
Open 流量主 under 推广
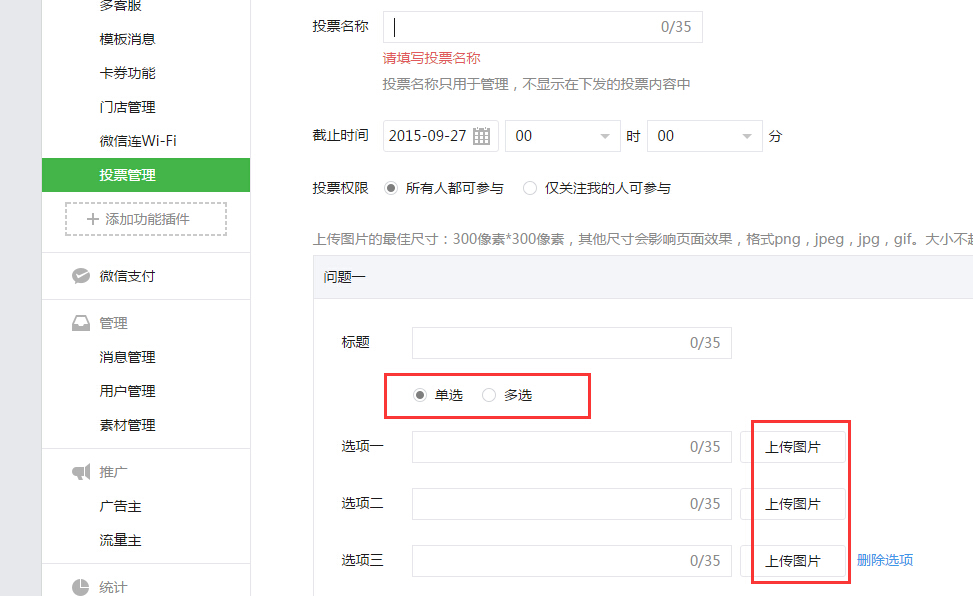click(120, 540)
